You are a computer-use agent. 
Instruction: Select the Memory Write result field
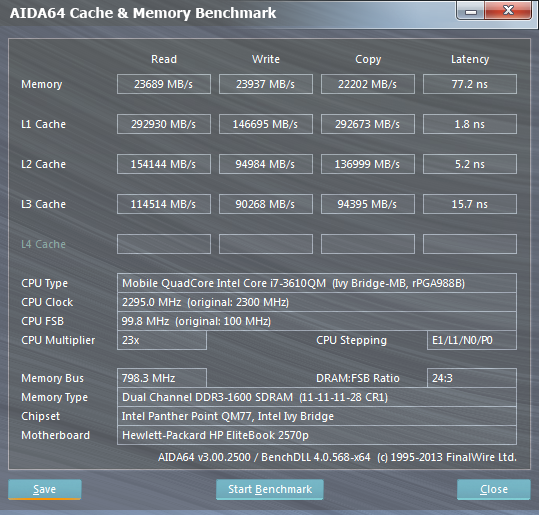[x=266, y=84]
